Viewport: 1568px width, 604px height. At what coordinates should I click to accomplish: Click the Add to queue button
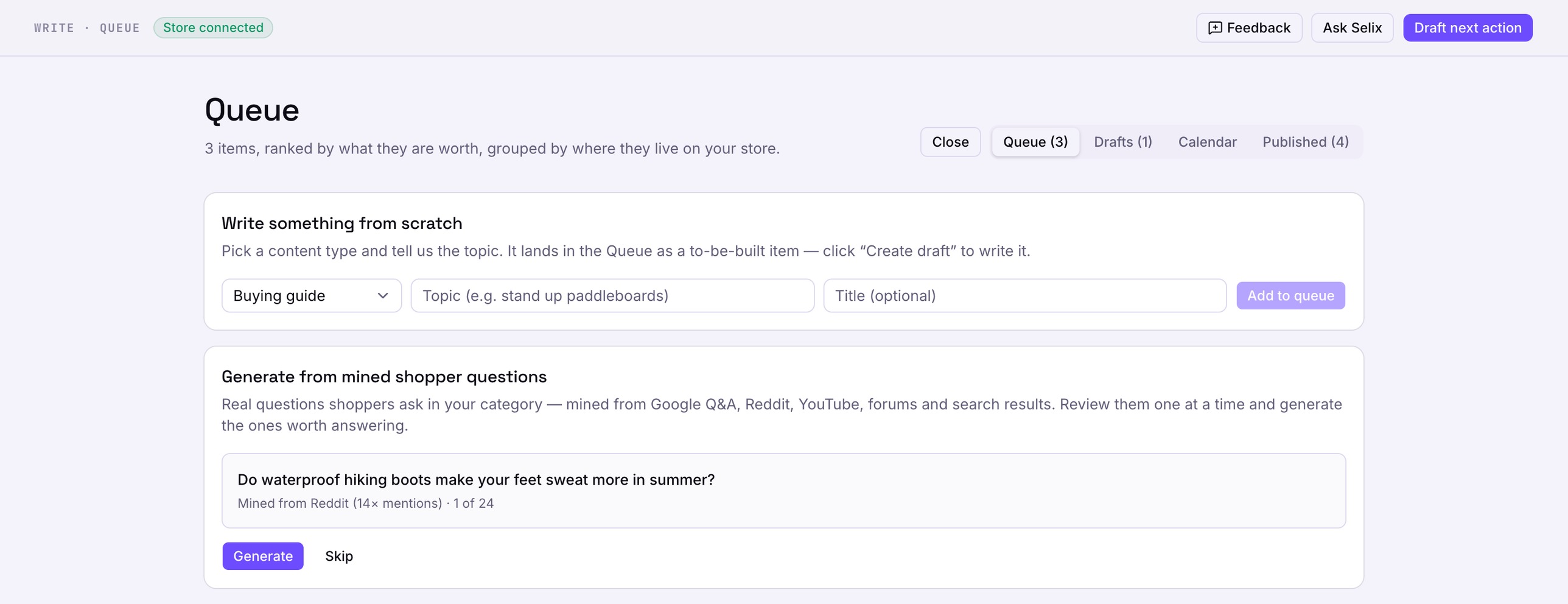1290,296
